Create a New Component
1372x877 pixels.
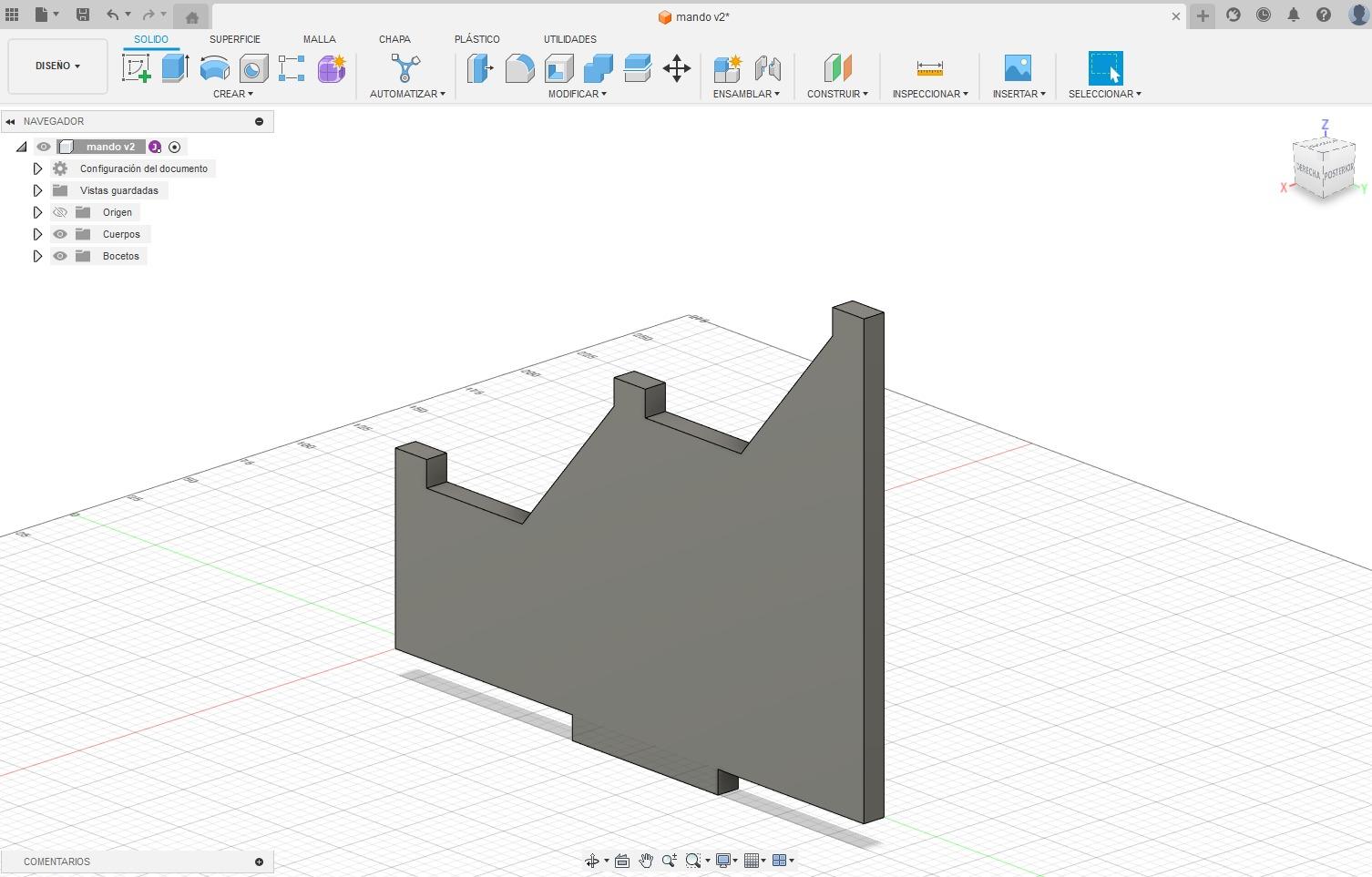tap(727, 68)
